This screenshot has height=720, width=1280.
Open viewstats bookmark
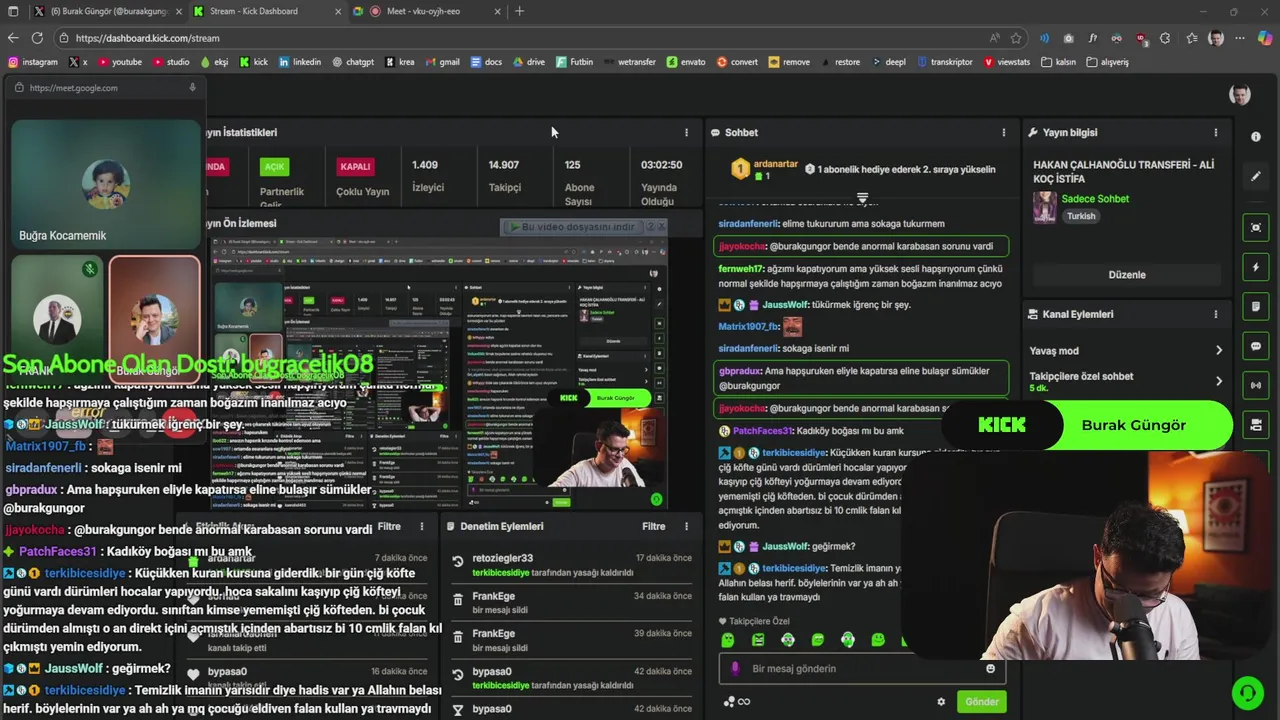pyautogui.click(x=1007, y=62)
